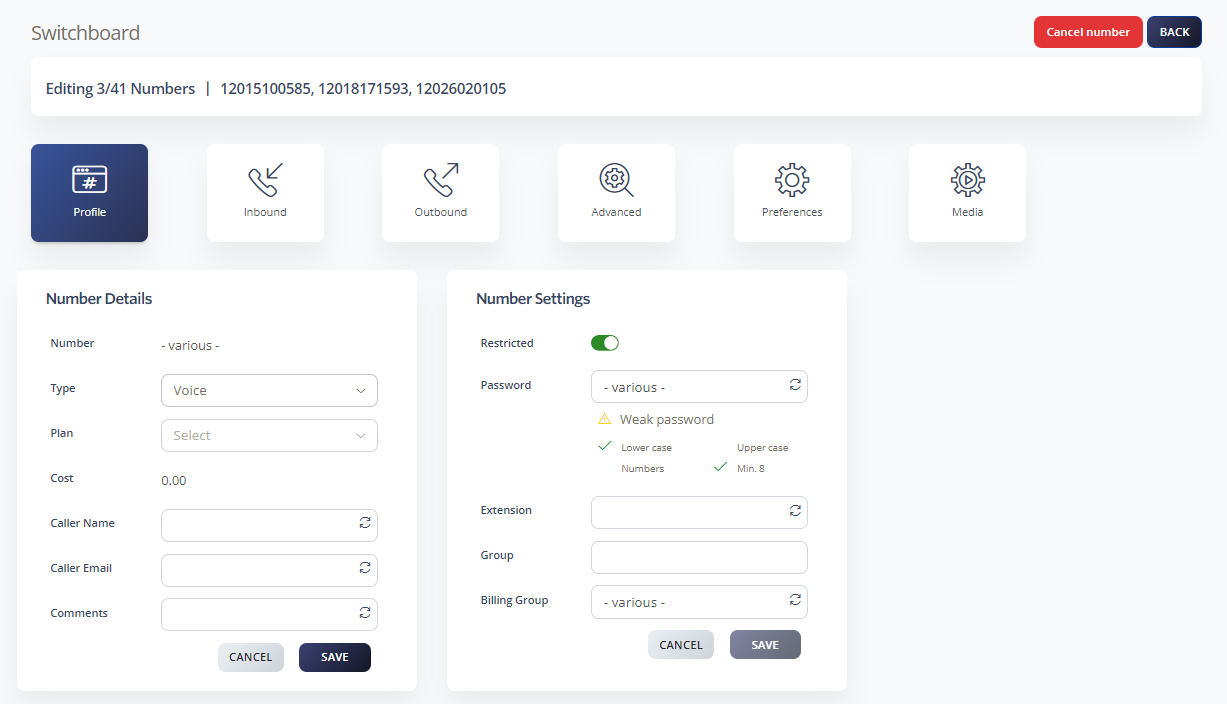The width and height of the screenshot is (1227, 704).
Task: Save the Number Details form
Action: (335, 657)
